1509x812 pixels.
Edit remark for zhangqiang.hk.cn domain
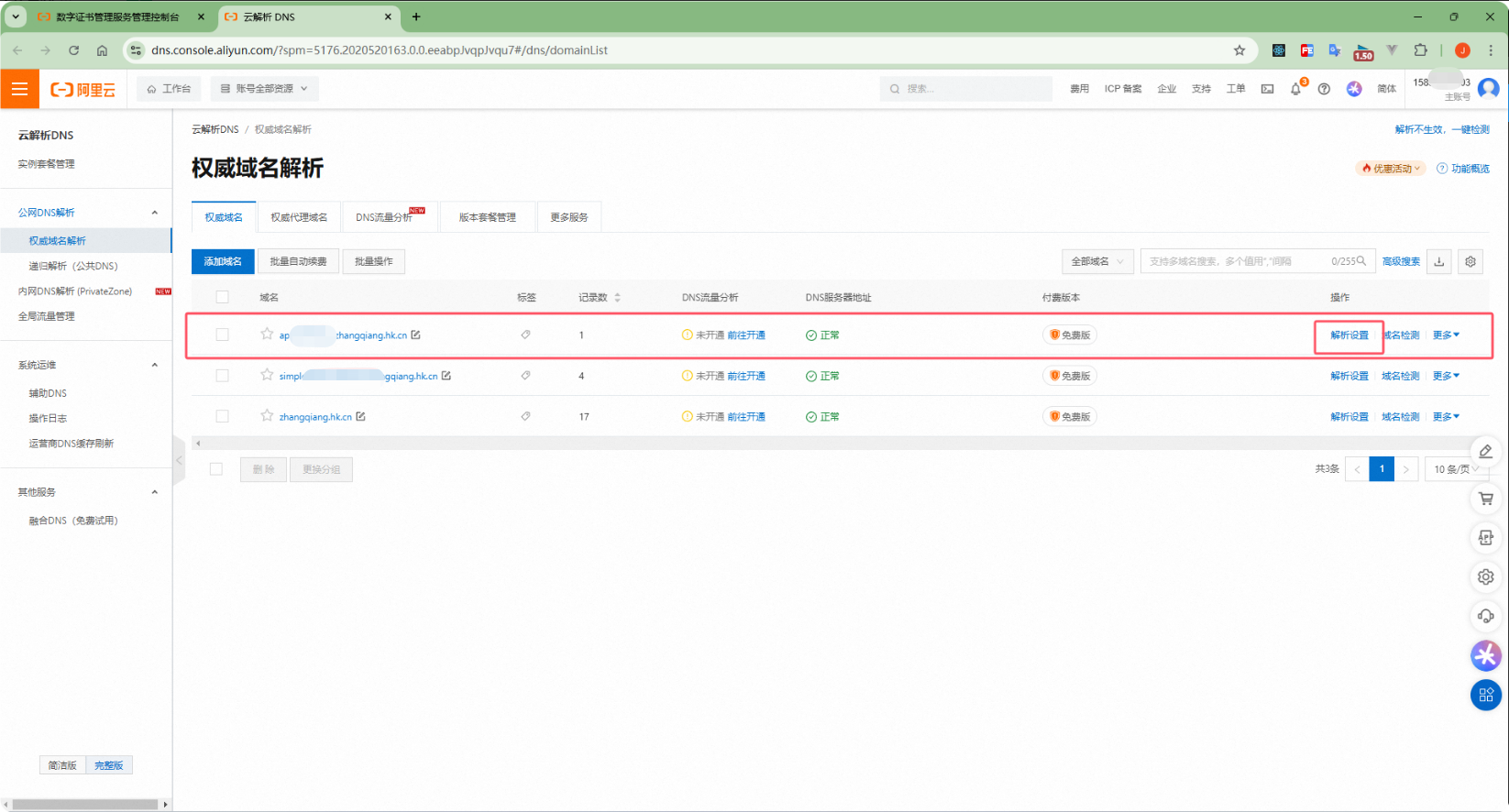click(x=361, y=416)
